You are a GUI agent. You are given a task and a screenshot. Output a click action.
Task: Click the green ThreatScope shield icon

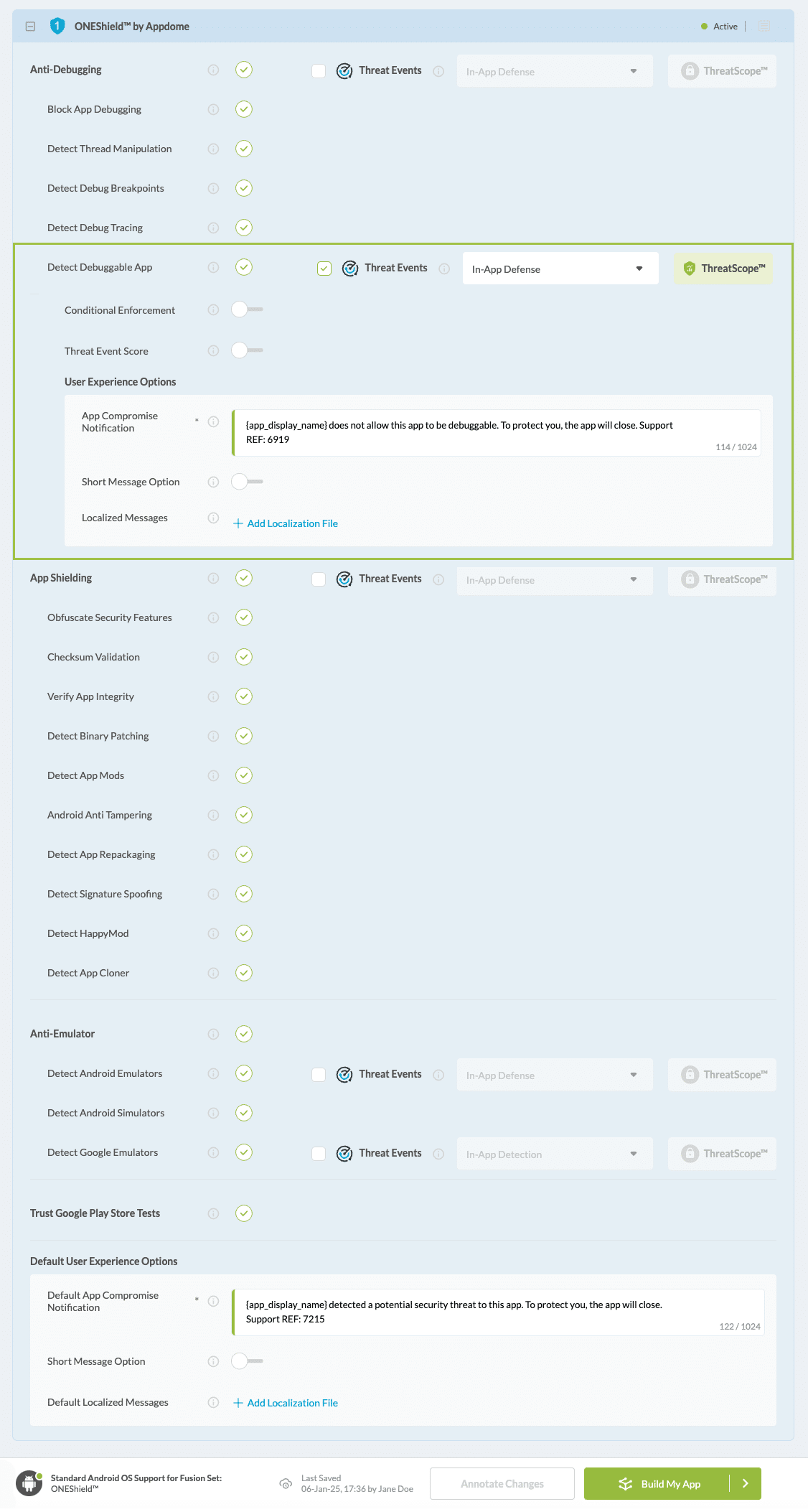(690, 269)
